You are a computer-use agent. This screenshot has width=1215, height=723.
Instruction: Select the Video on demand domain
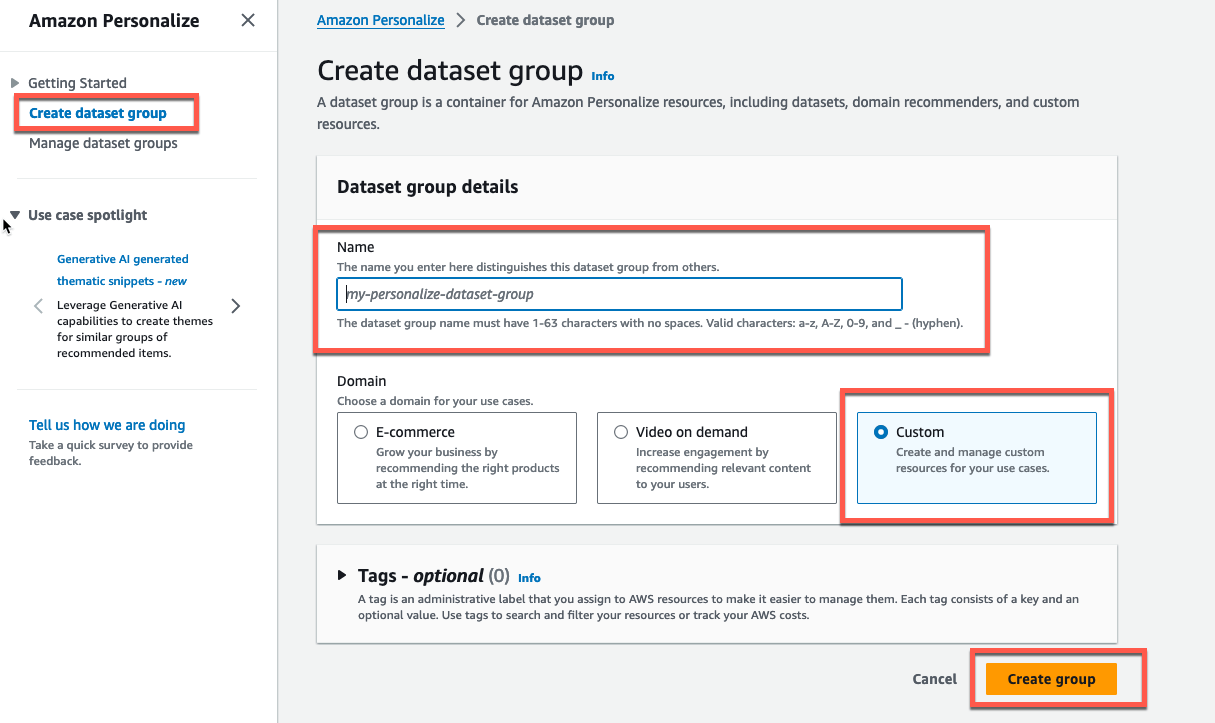[x=716, y=458]
